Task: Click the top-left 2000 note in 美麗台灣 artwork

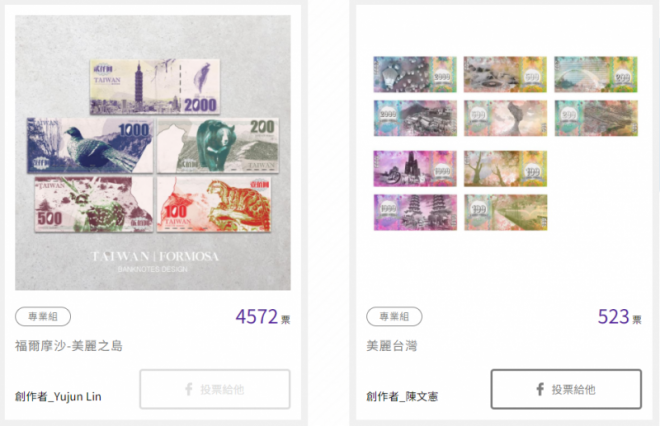Action: pos(415,75)
